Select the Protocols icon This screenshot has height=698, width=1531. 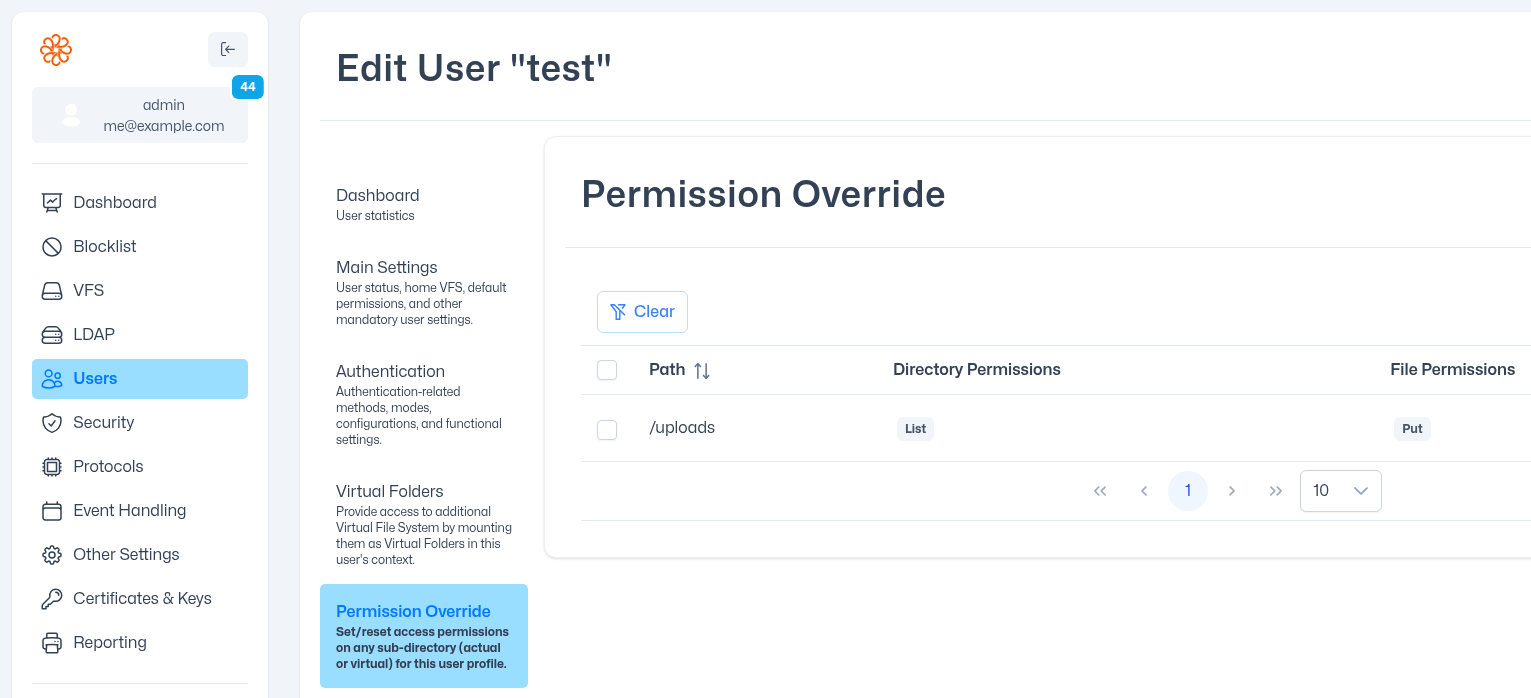tap(52, 466)
